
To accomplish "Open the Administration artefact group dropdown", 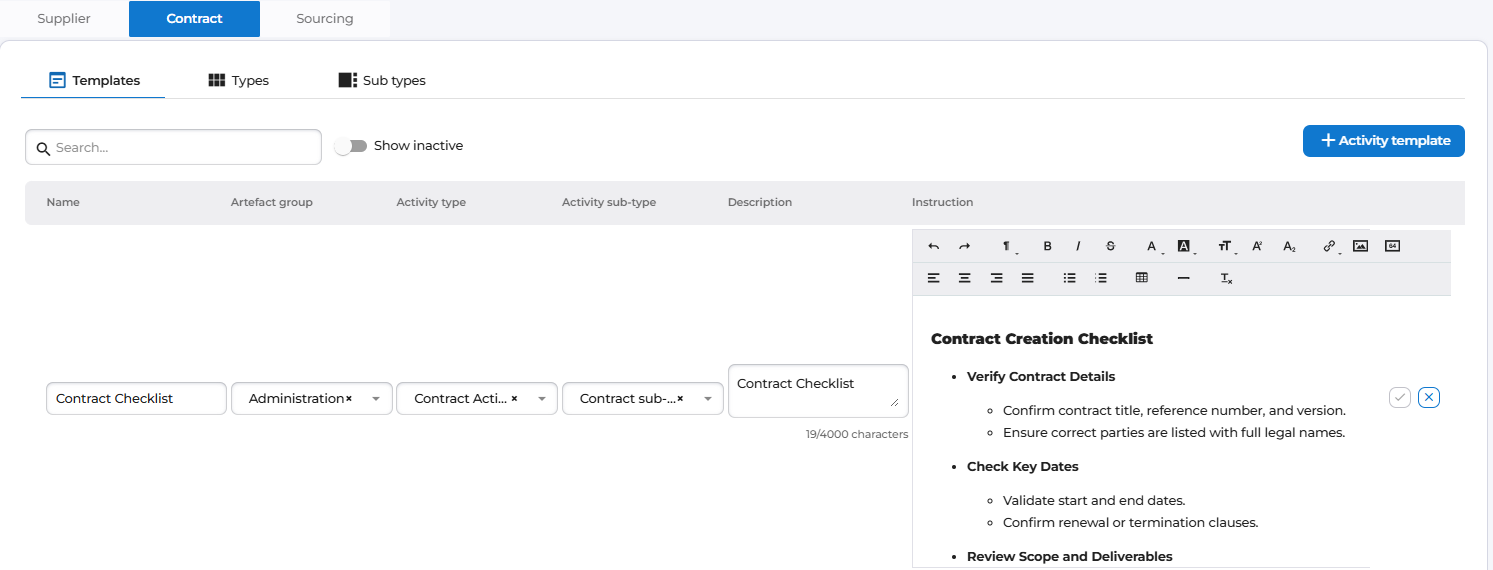I will 376,399.
